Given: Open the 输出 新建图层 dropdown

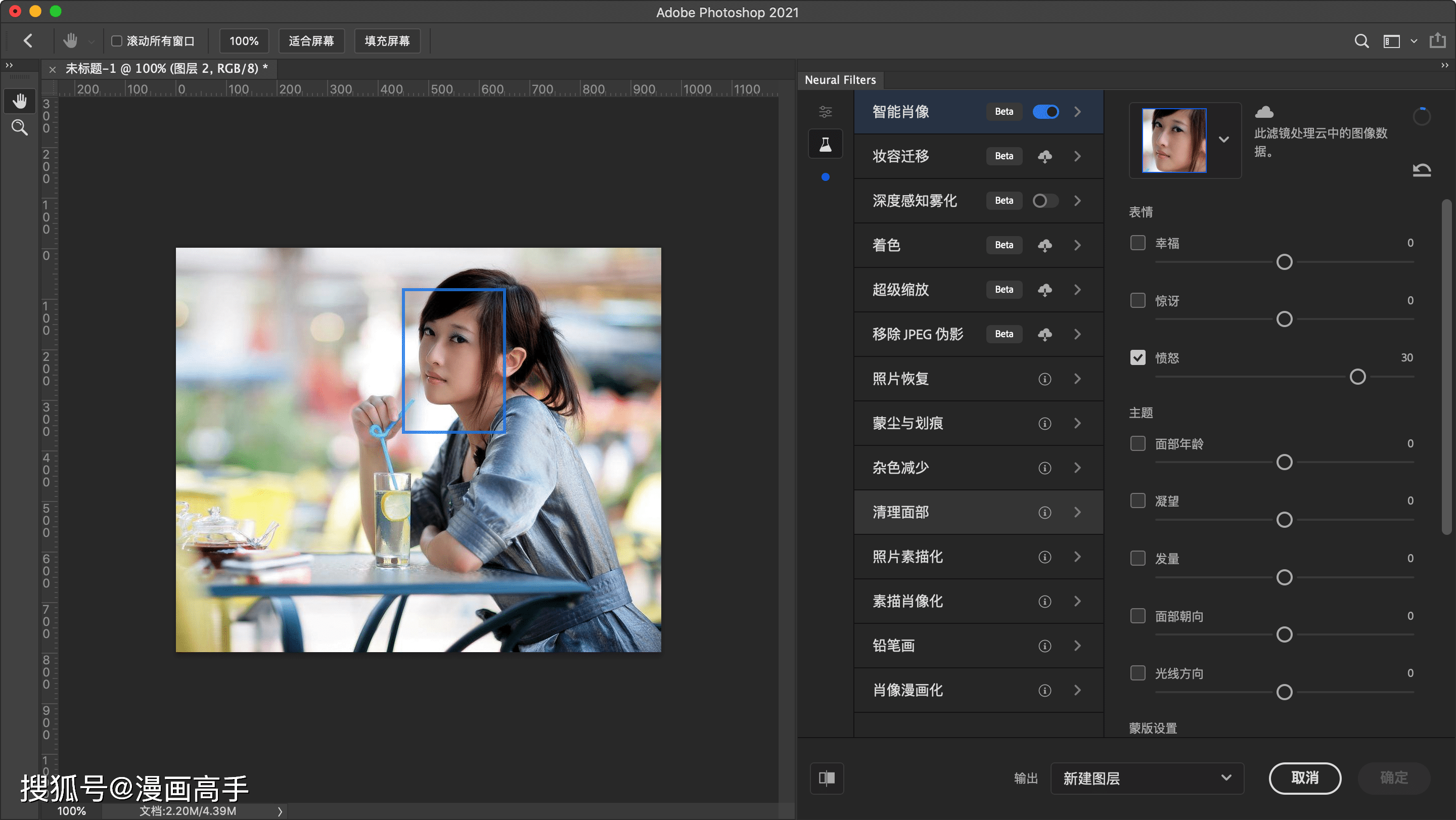Looking at the screenshot, I should click(1147, 778).
